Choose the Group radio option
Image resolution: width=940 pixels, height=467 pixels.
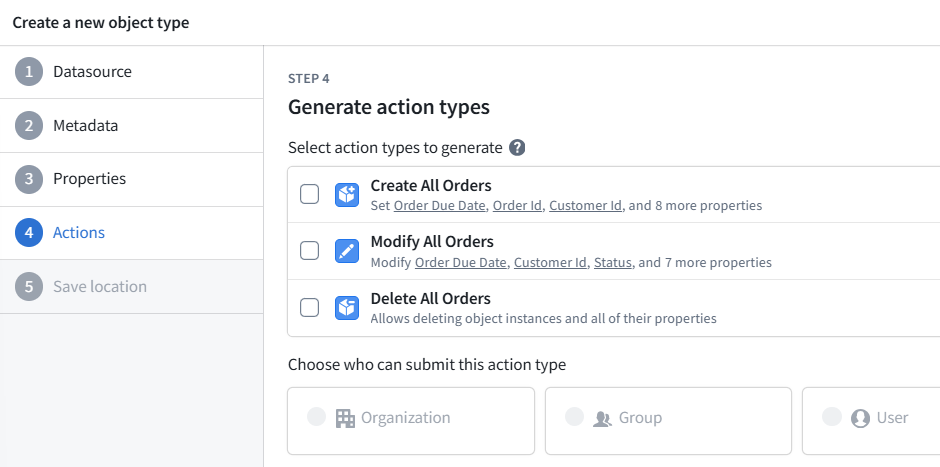574,417
